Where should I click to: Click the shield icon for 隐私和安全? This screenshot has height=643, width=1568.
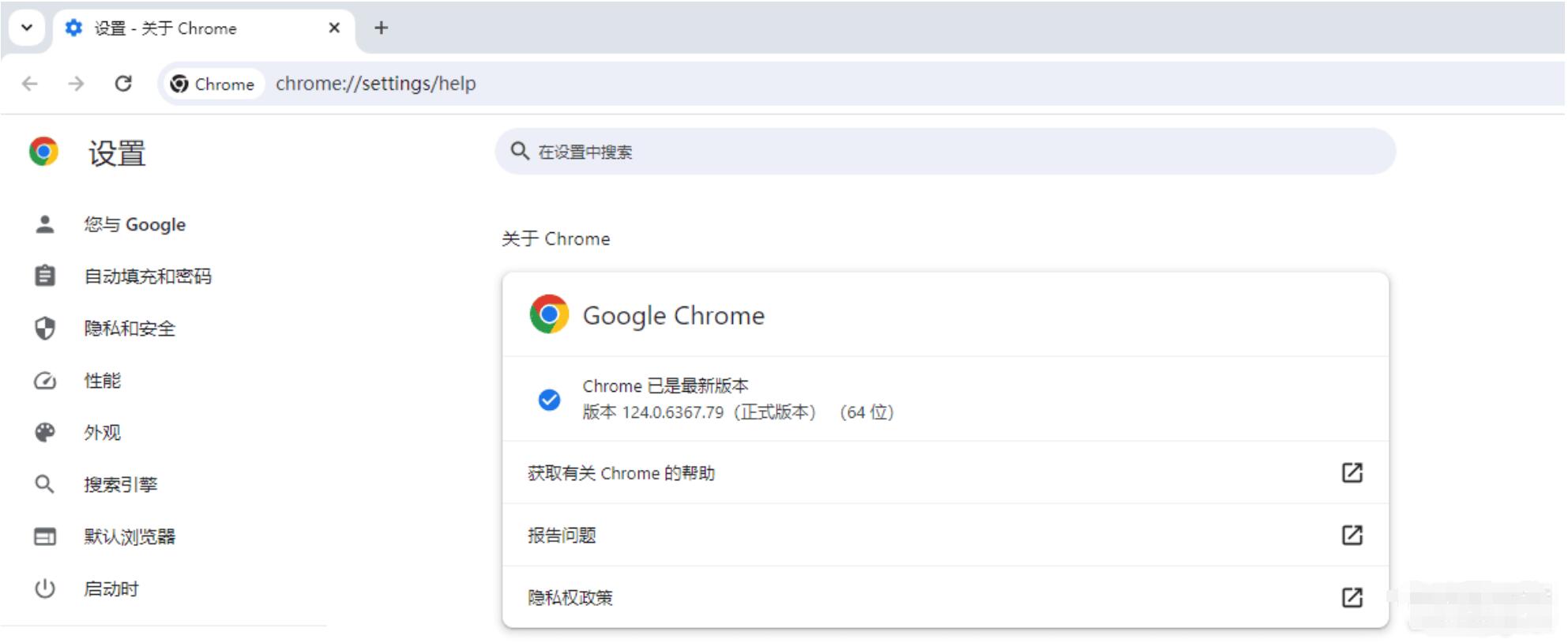[x=45, y=329]
